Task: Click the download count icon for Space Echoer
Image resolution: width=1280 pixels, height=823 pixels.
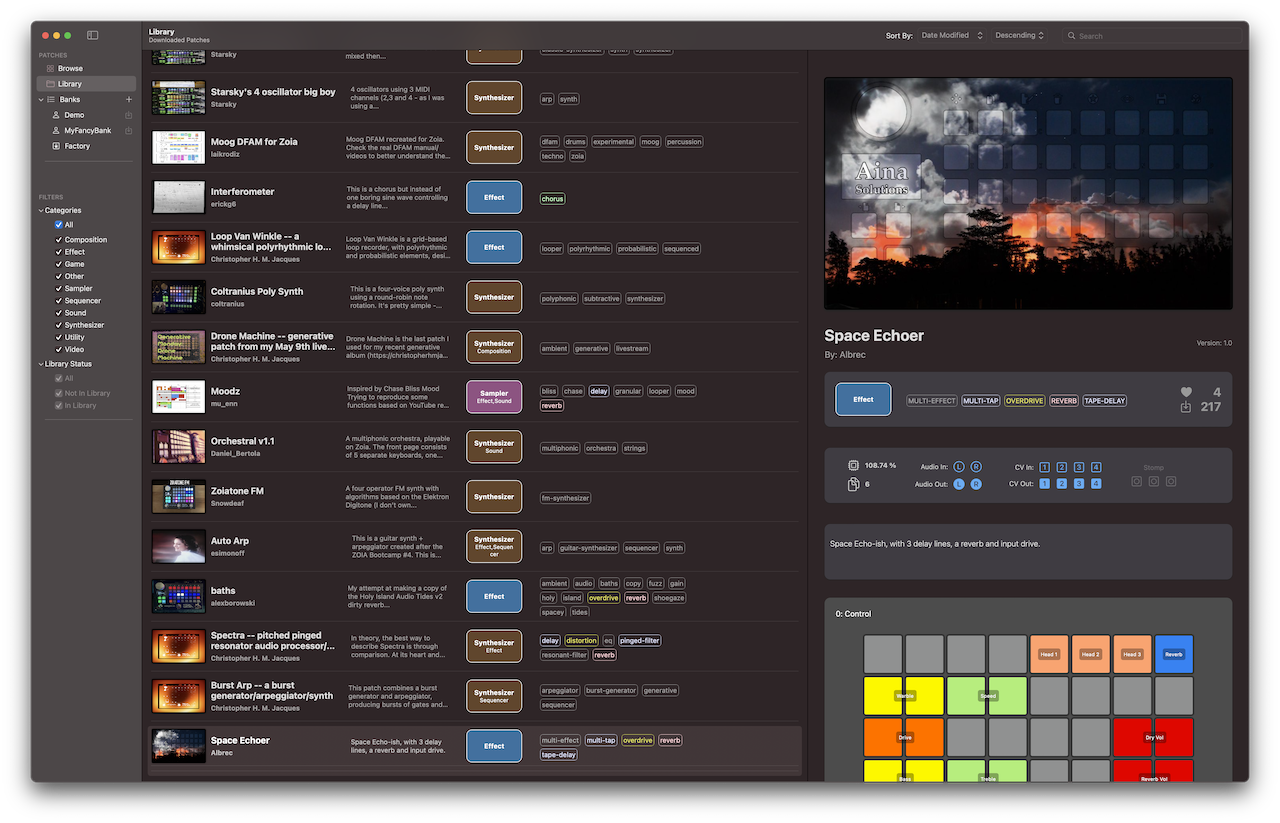Action: point(1186,406)
